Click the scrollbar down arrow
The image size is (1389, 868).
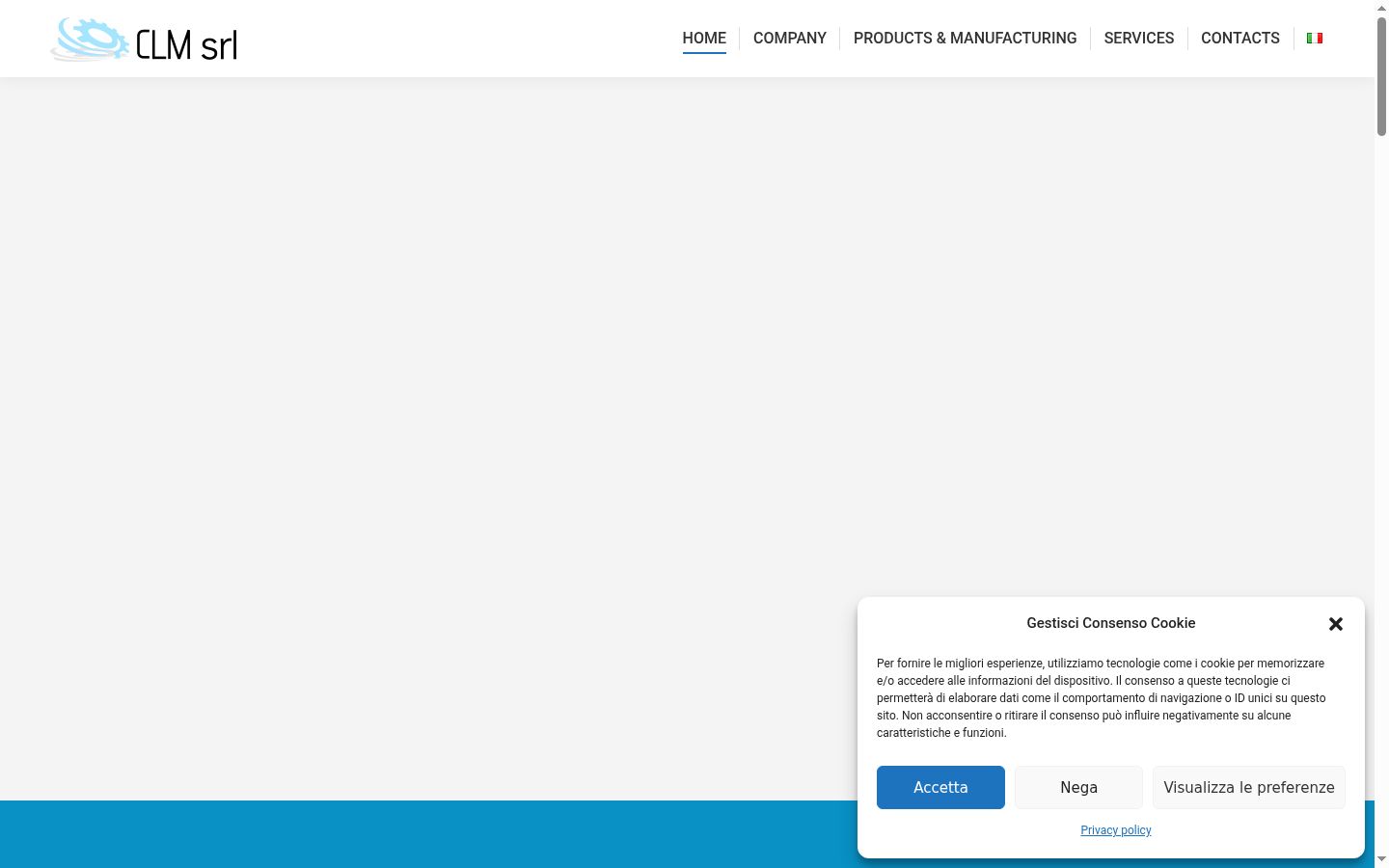click(x=1381, y=859)
